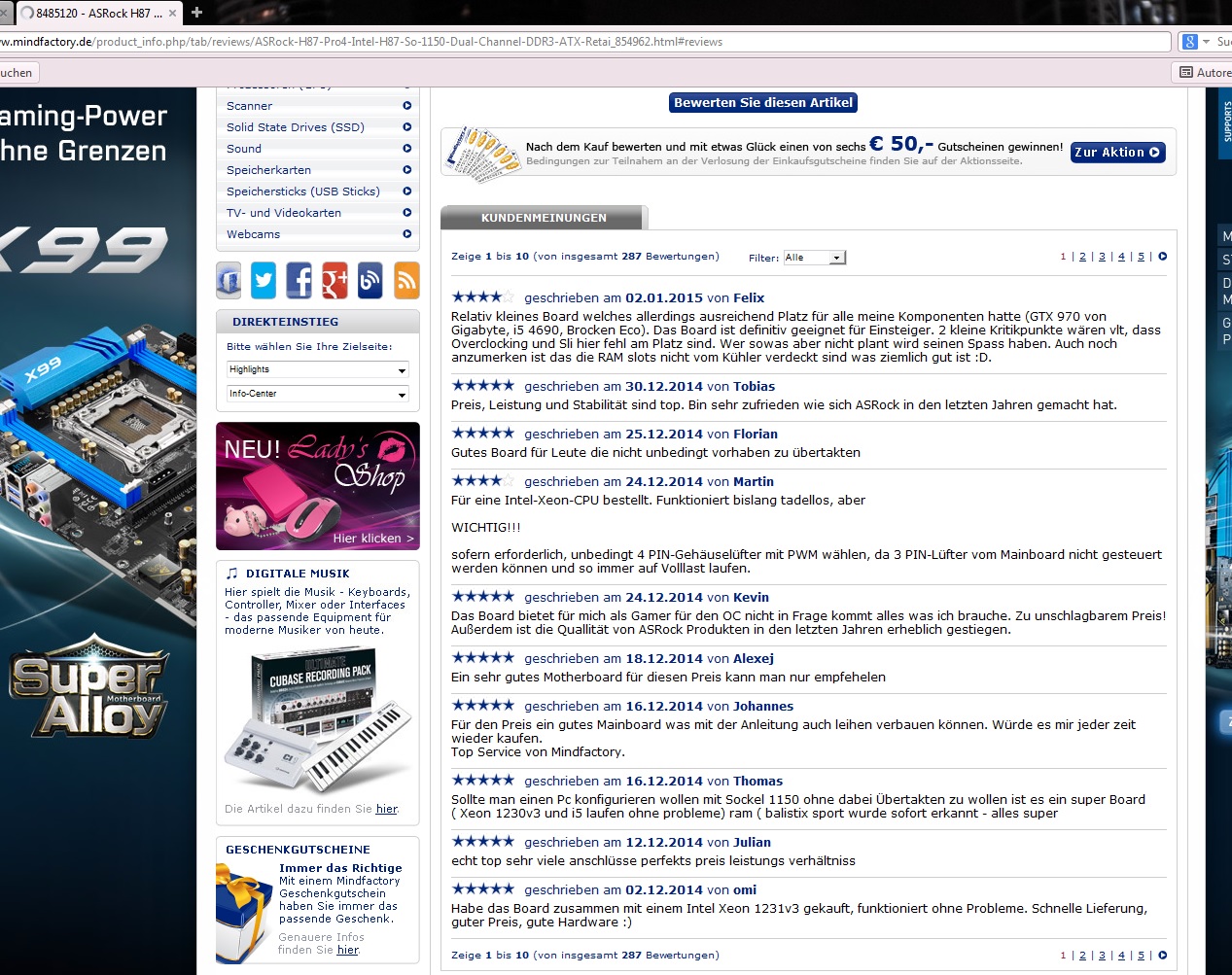
Task: Open Webcams category
Action: pos(253,234)
